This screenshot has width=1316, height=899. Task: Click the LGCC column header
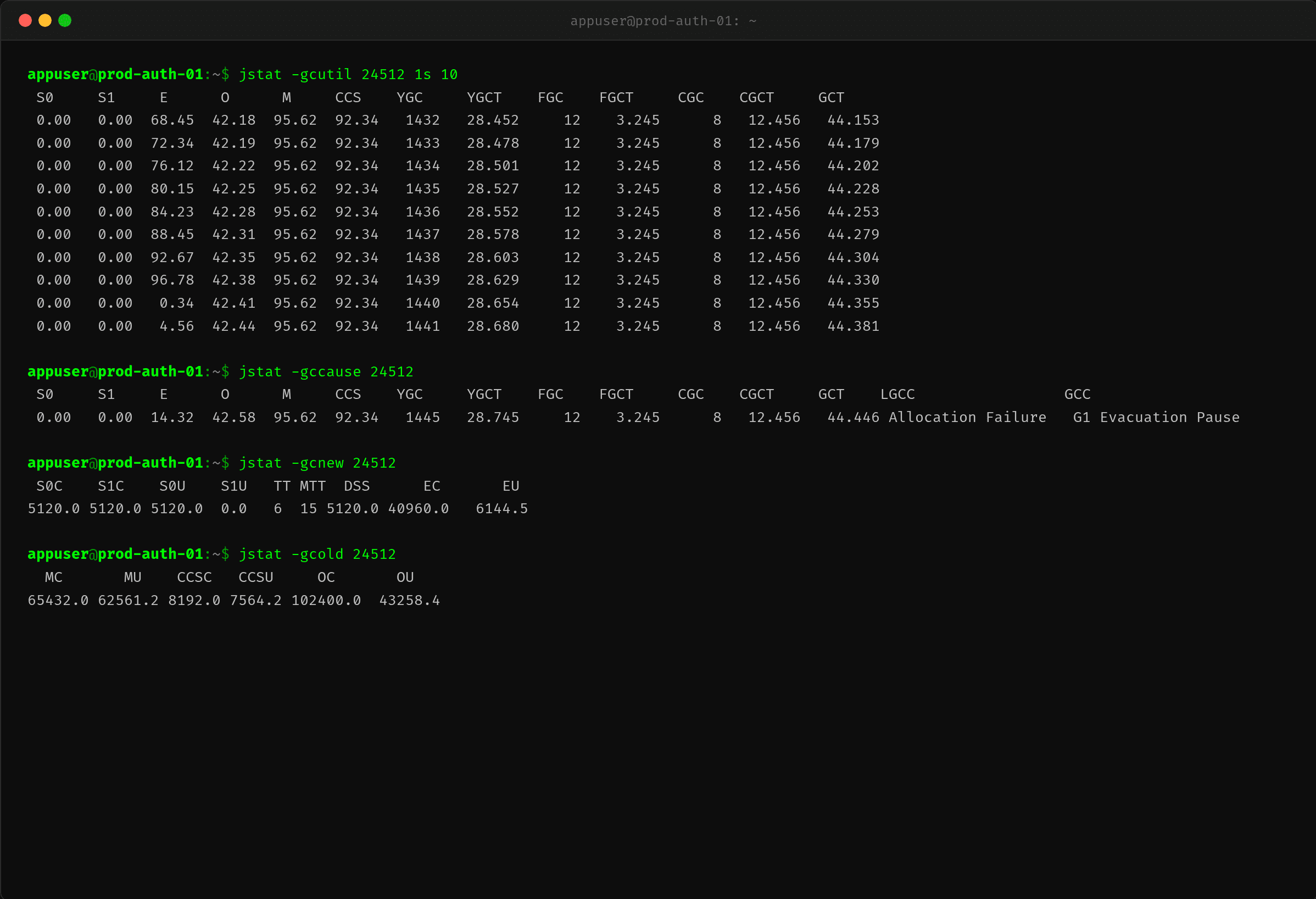[x=897, y=394]
